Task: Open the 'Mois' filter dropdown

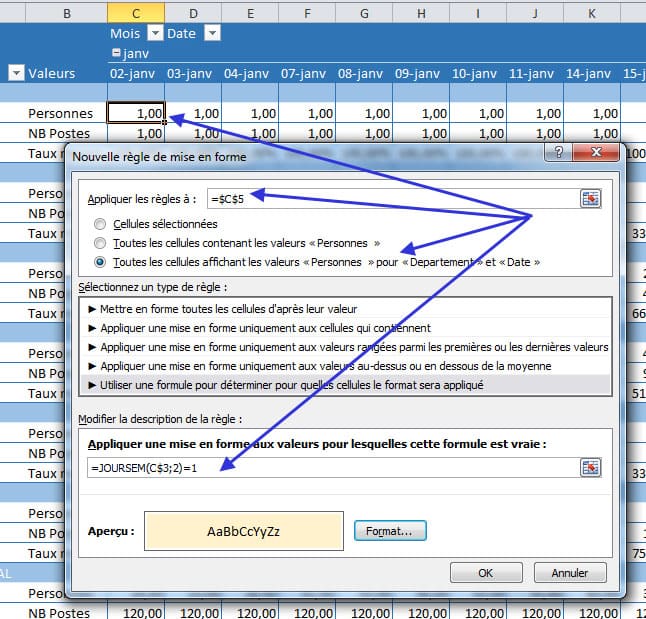Action: [154, 33]
